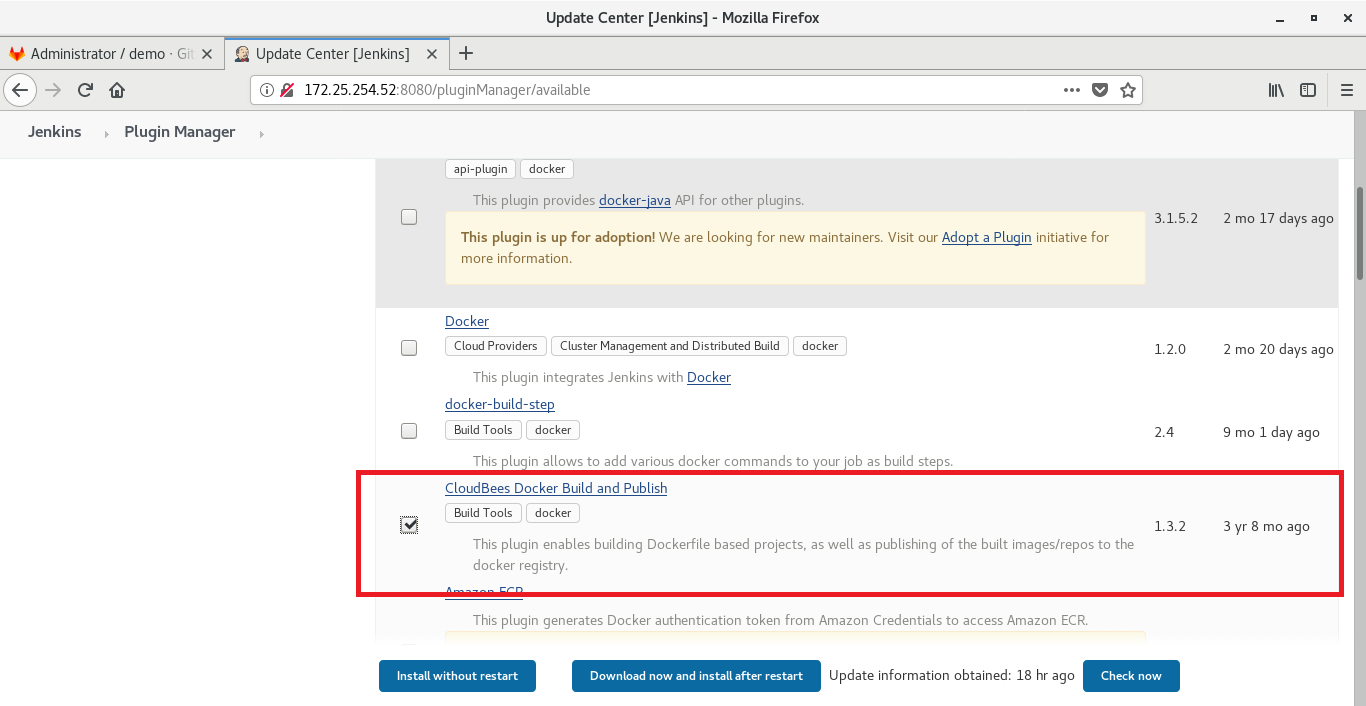The image size is (1366, 706).
Task: Click the Pocket save icon
Action: click(1100, 90)
